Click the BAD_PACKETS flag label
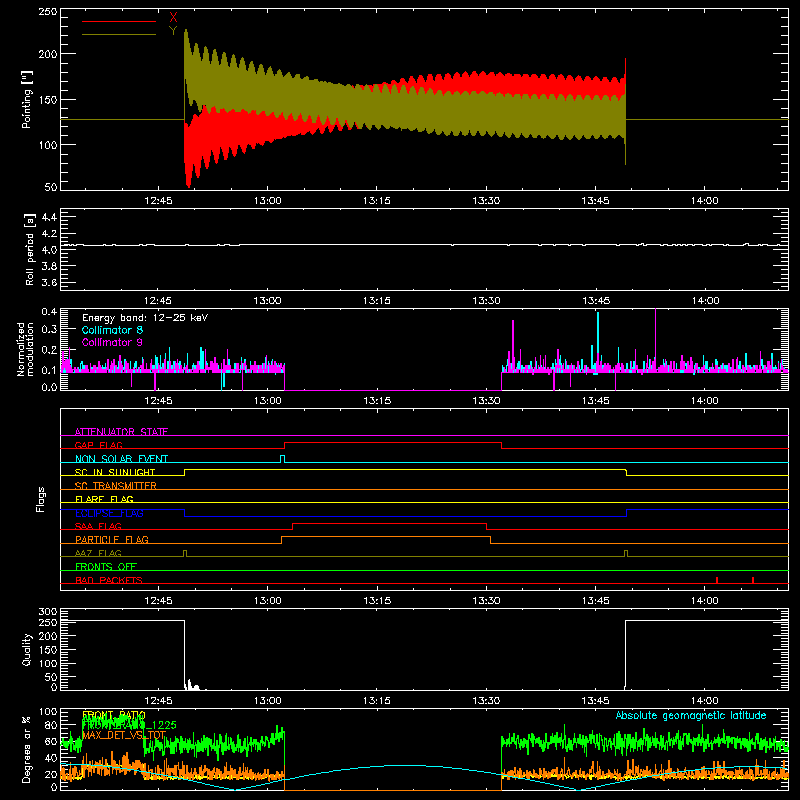The width and height of the screenshot is (800, 800). coord(109,580)
